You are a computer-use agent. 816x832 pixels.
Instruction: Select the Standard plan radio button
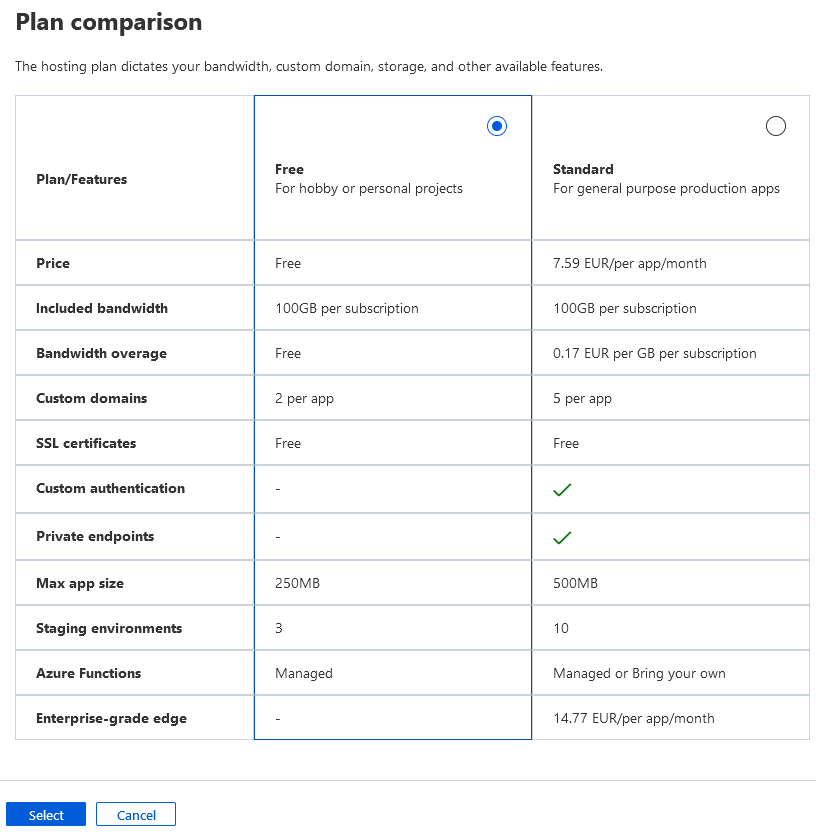(775, 126)
